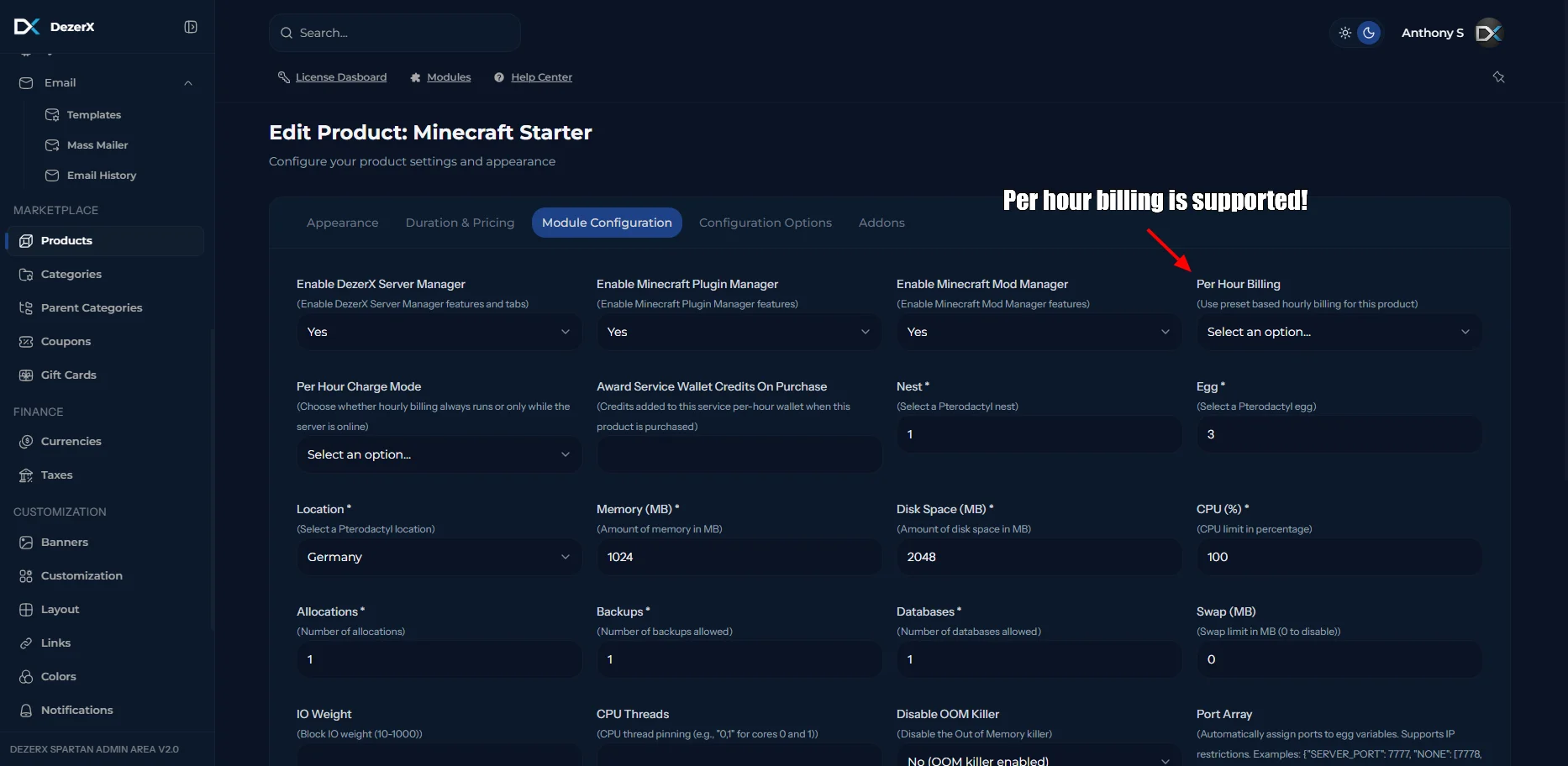Viewport: 1568px width, 766px height.
Task: Click the Allocations input field
Action: click(439, 659)
